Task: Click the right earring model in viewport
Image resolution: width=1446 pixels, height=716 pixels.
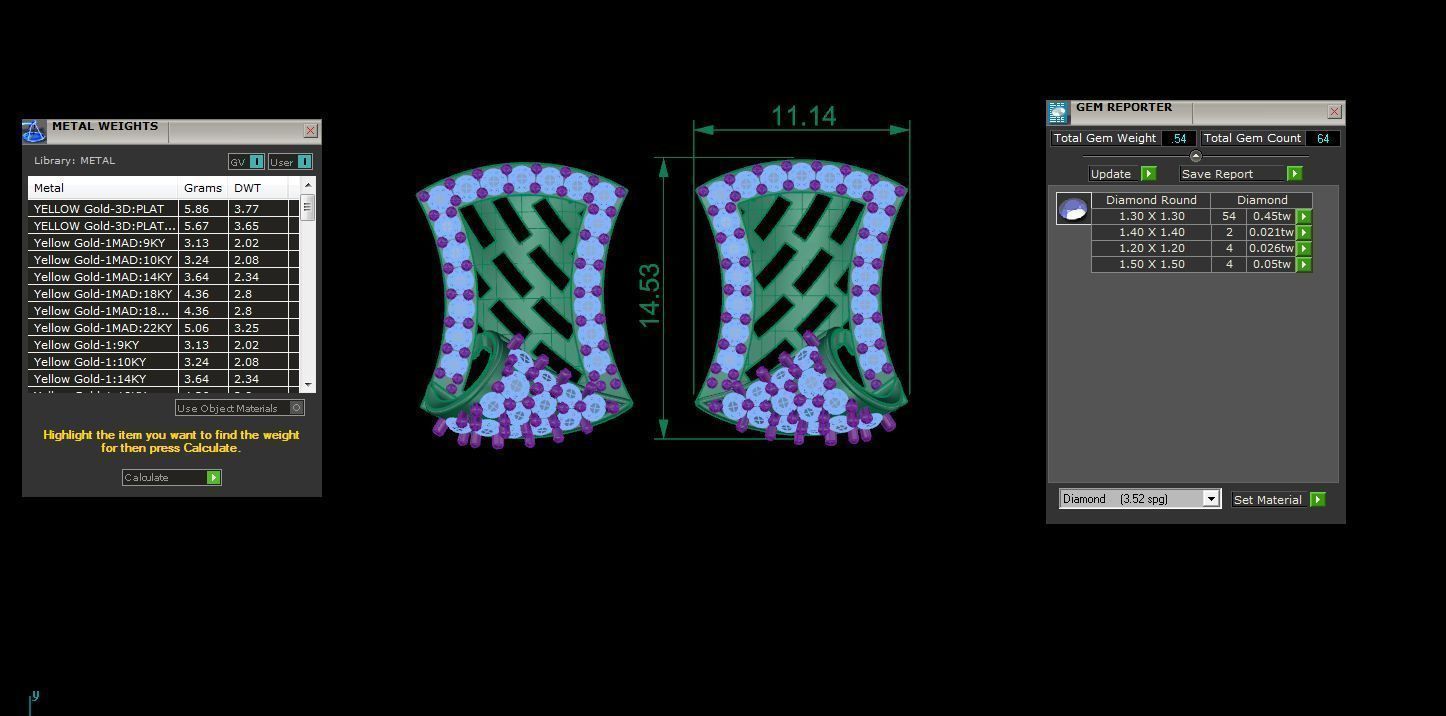Action: 803,302
